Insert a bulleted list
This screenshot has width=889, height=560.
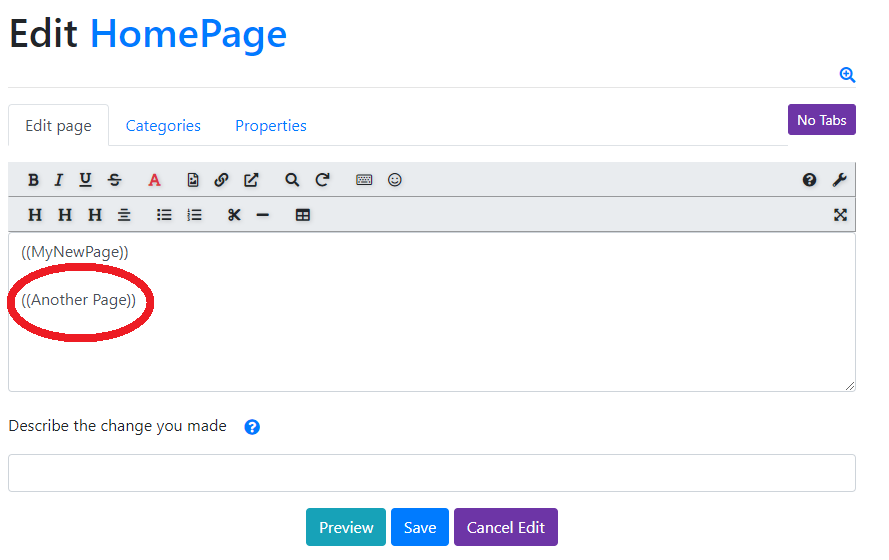coord(164,215)
